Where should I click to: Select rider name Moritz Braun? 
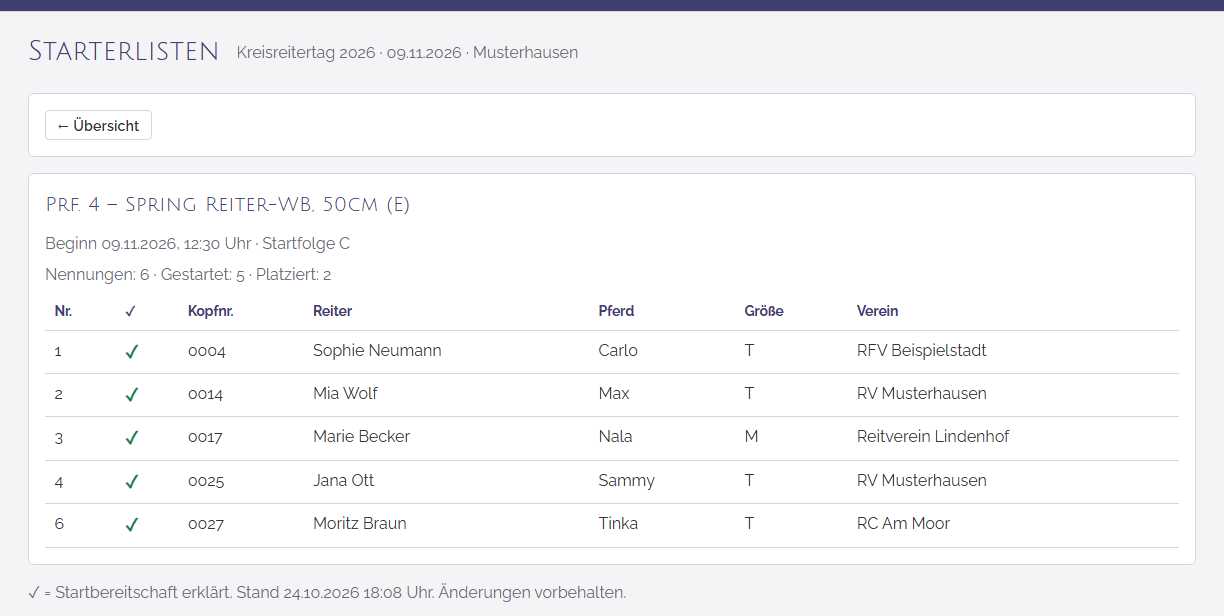360,524
